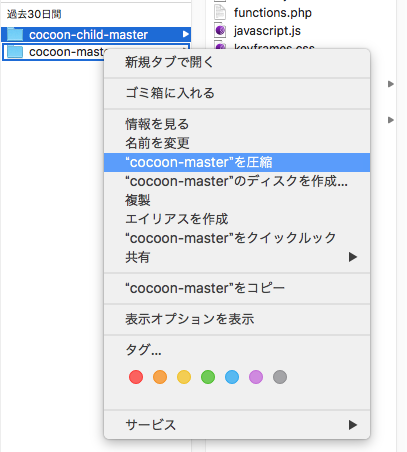The width and height of the screenshot is (407, 452).
Task: Select "表示オプションを表示" menu item
Action: coord(237,319)
